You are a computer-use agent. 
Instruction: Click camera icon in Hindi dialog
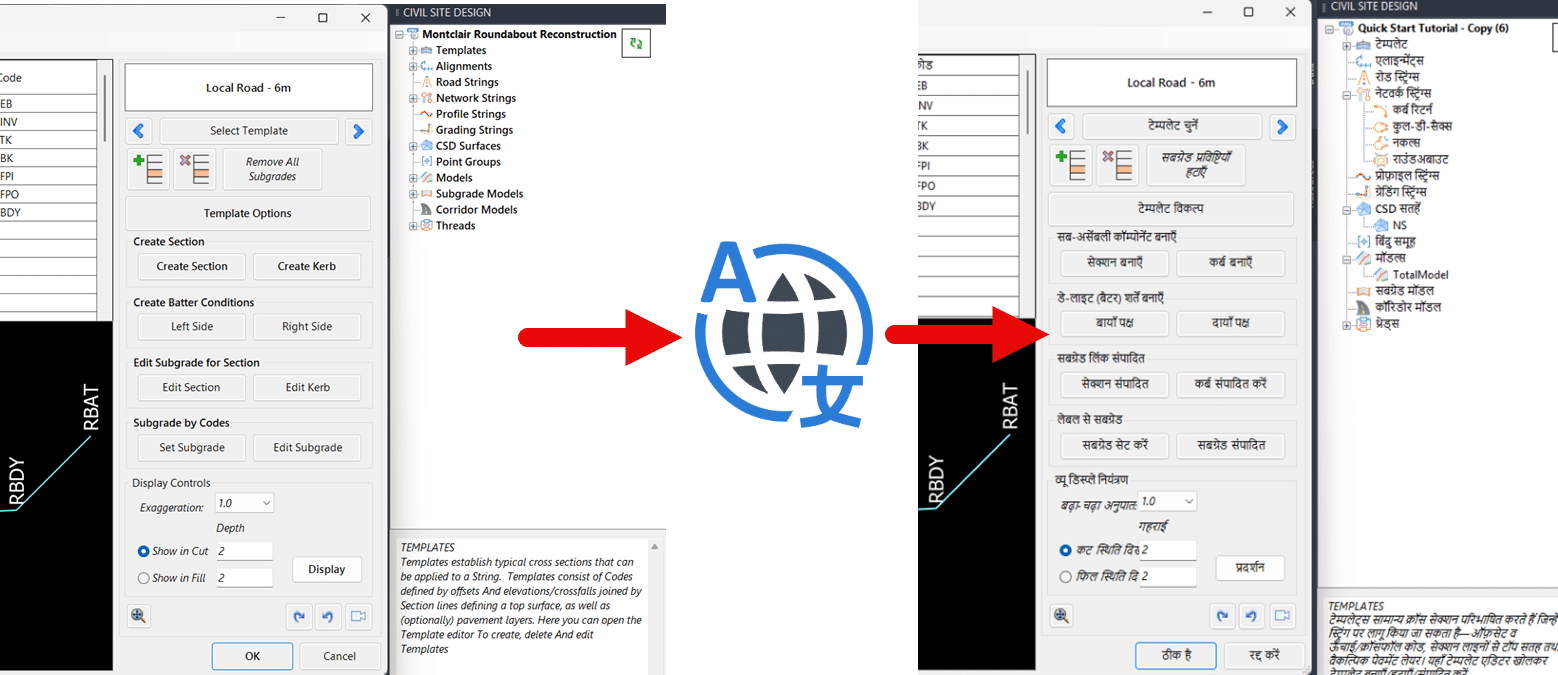click(1282, 615)
